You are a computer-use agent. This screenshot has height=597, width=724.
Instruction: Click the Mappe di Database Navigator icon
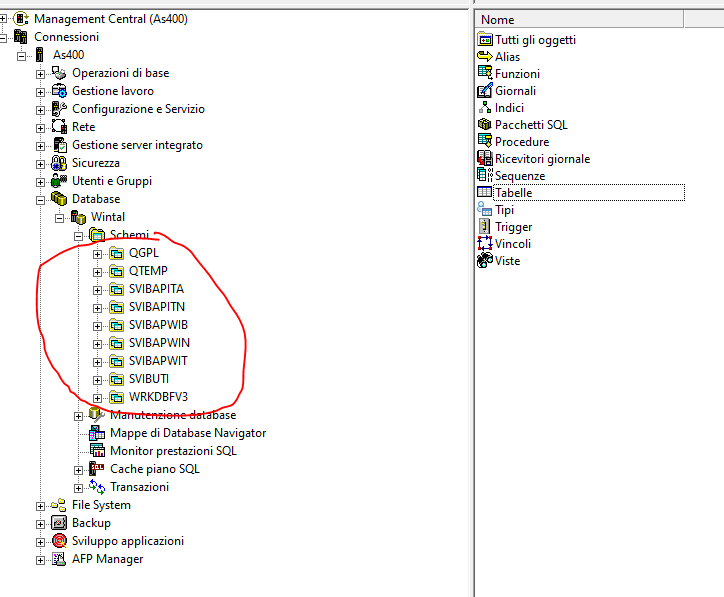[97, 433]
